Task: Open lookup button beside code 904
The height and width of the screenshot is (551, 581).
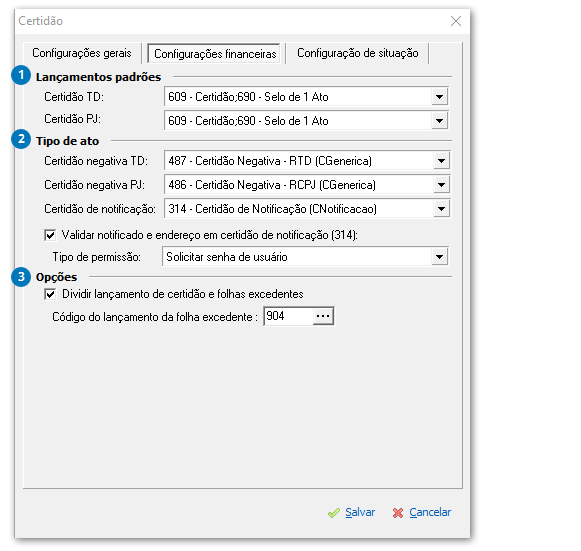Action: pos(323,316)
